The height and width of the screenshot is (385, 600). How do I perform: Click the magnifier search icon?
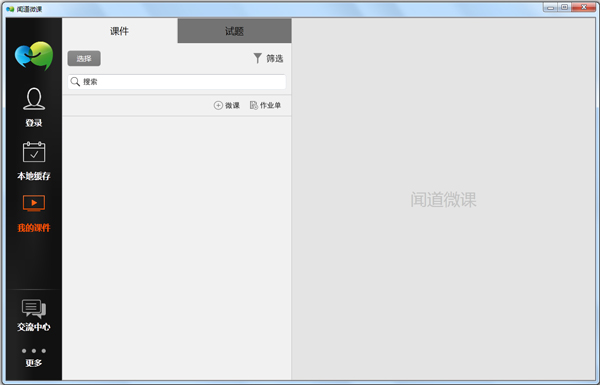pos(75,82)
